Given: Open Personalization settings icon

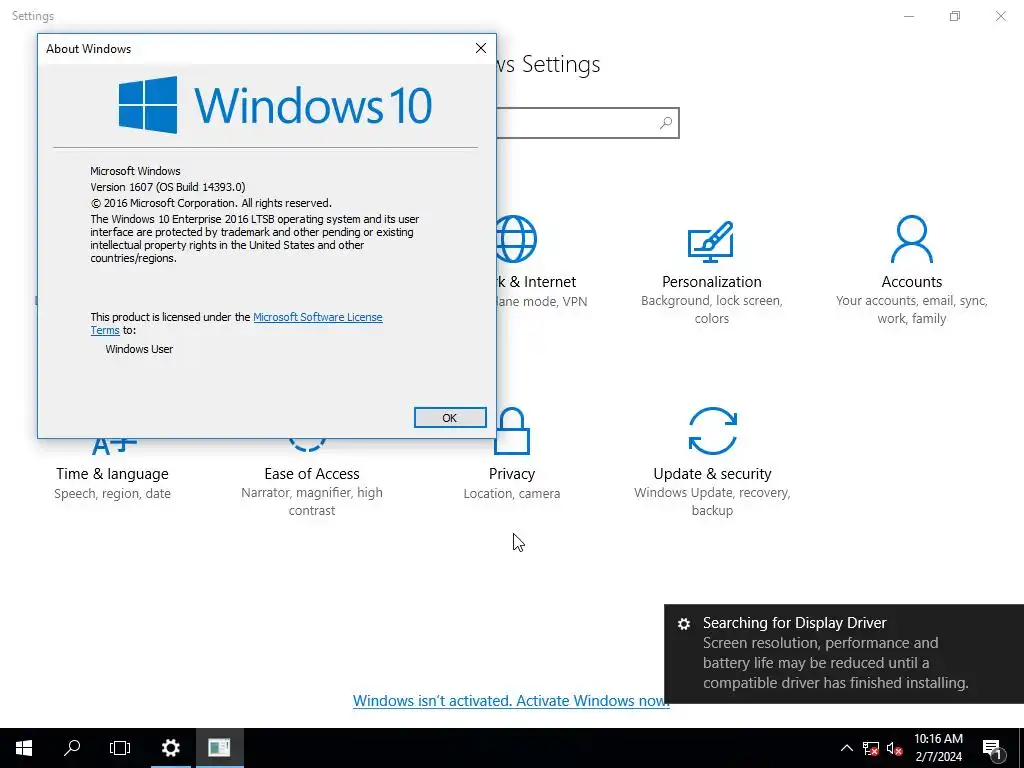Looking at the screenshot, I should 711,240.
